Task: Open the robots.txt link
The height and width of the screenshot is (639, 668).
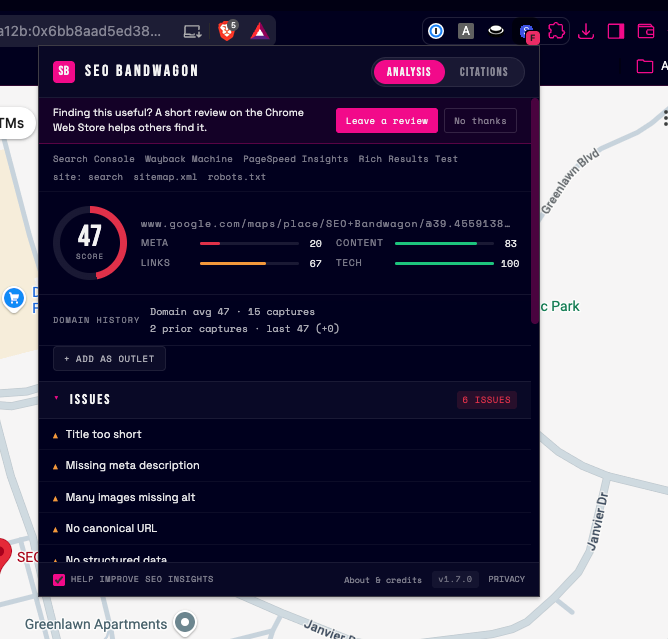Action: click(x=237, y=177)
